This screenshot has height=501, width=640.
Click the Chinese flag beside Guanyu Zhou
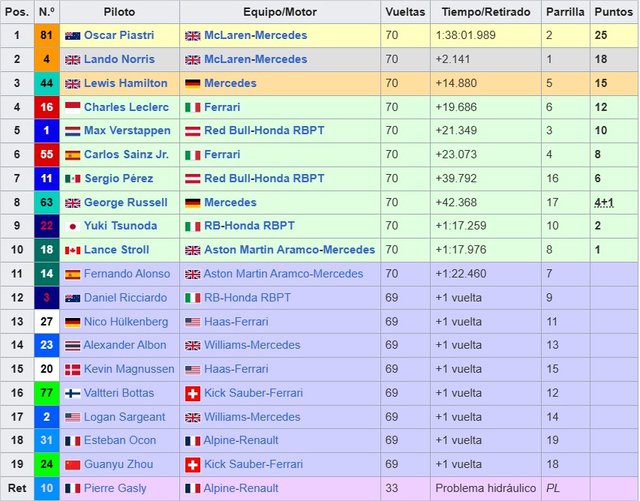[x=73, y=465]
